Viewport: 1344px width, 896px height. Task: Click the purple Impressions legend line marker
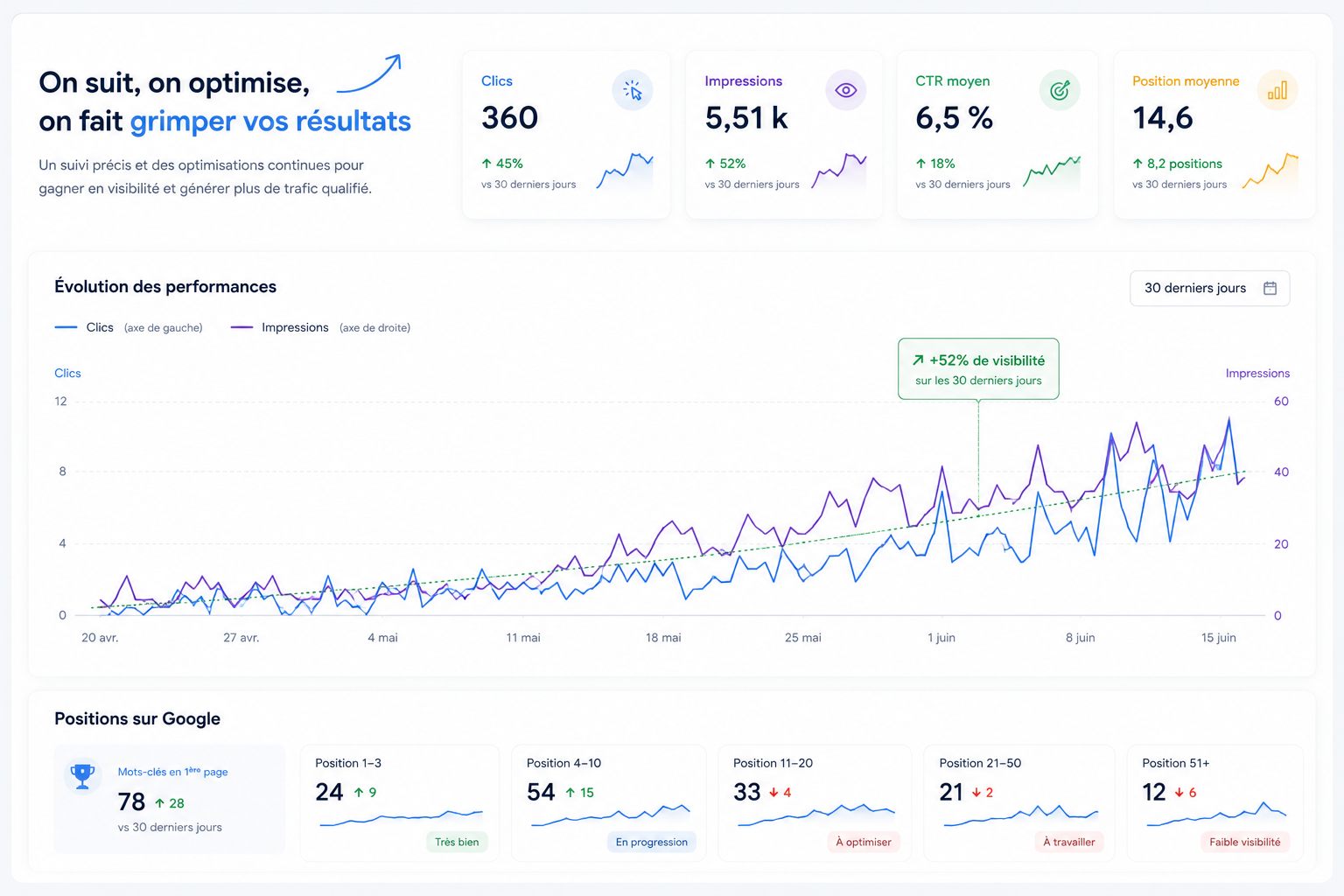241,327
